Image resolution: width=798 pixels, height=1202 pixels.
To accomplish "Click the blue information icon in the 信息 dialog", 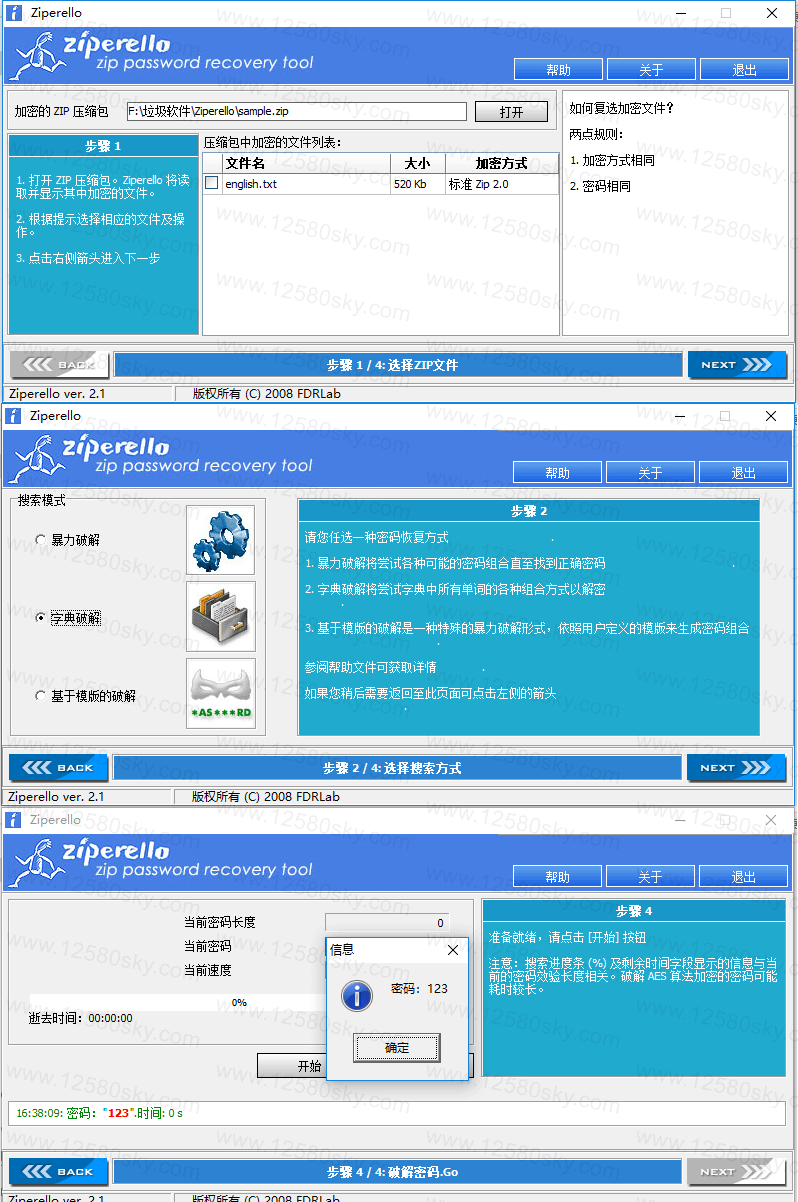I will (355, 994).
